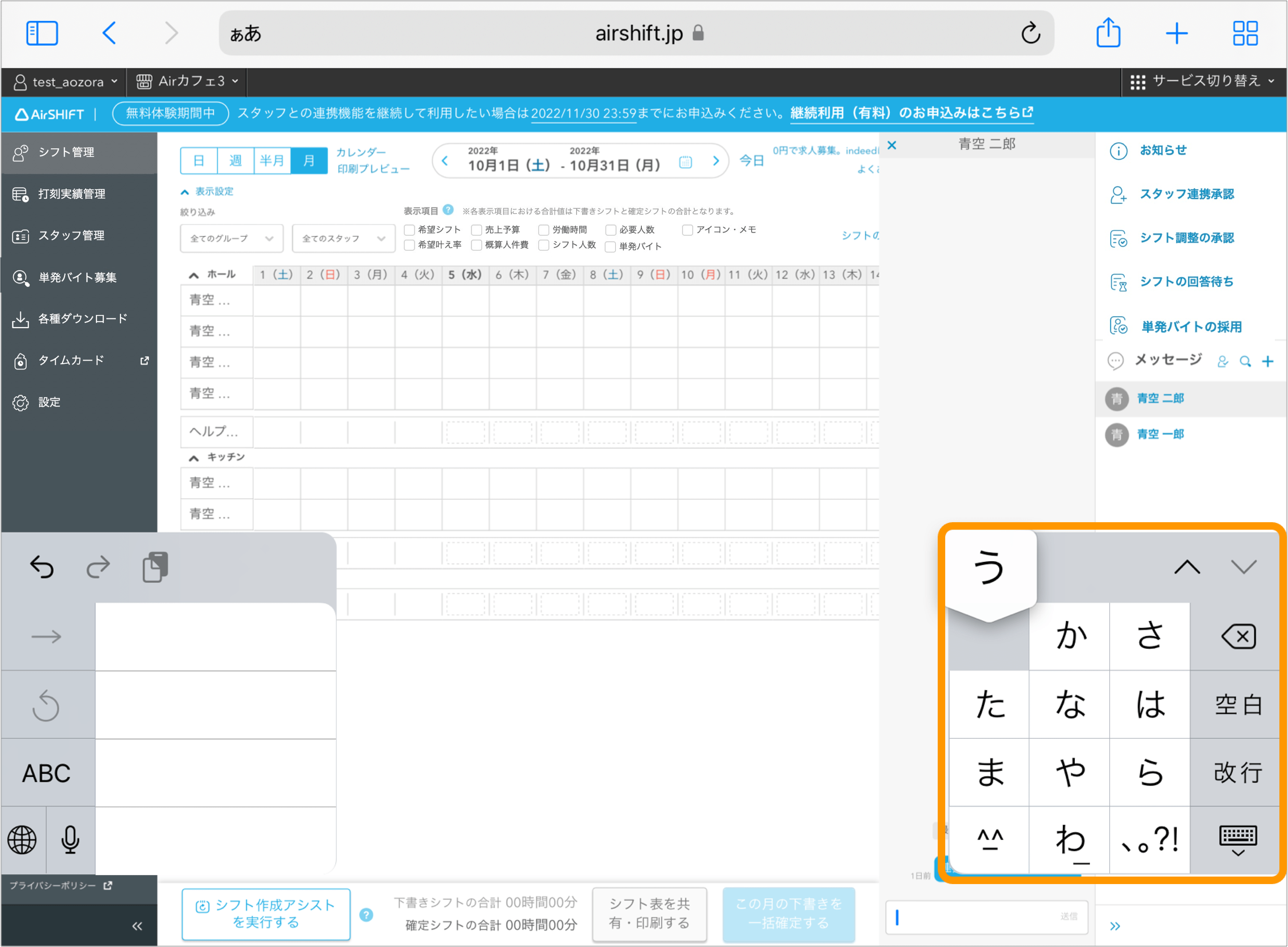
Task: Run シフト作成アシスト with its button
Action: pos(265,914)
